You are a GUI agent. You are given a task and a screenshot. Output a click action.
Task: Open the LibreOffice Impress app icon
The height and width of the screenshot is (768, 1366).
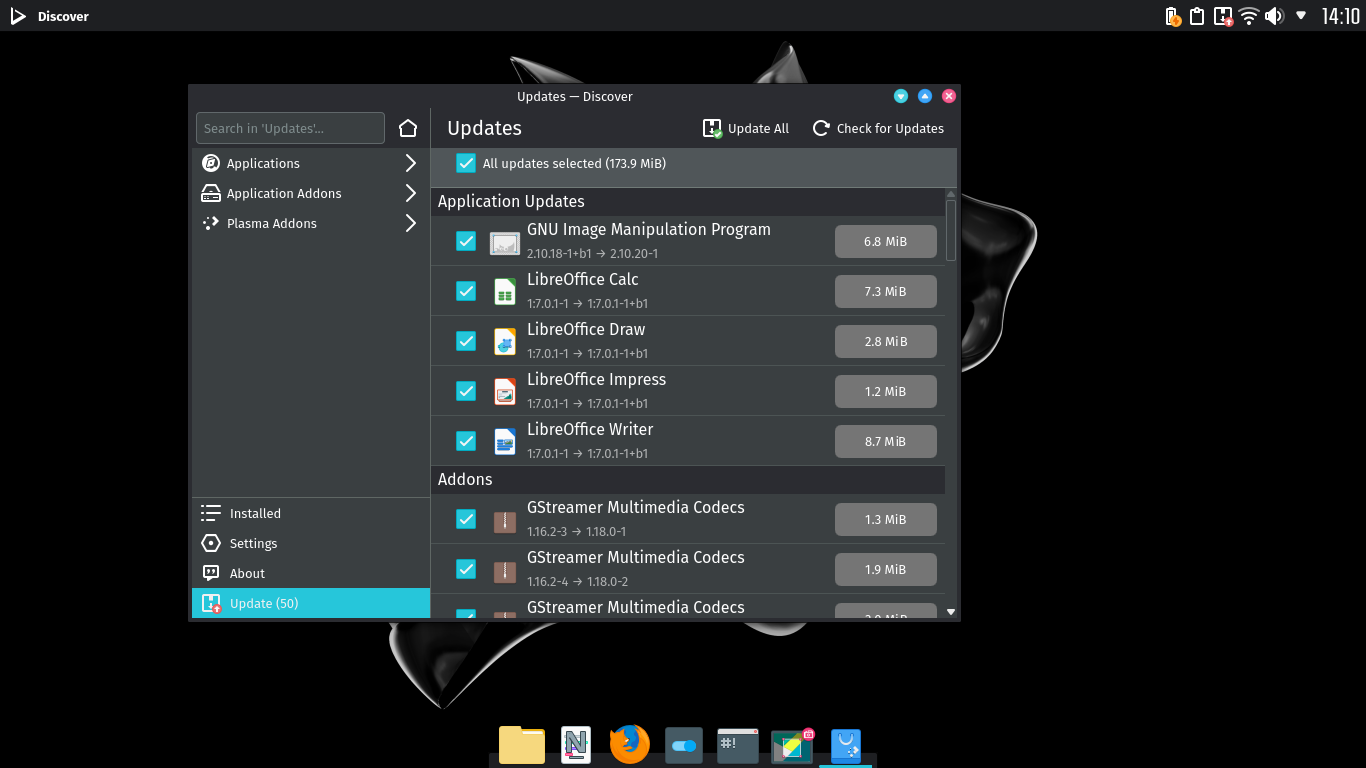click(505, 392)
